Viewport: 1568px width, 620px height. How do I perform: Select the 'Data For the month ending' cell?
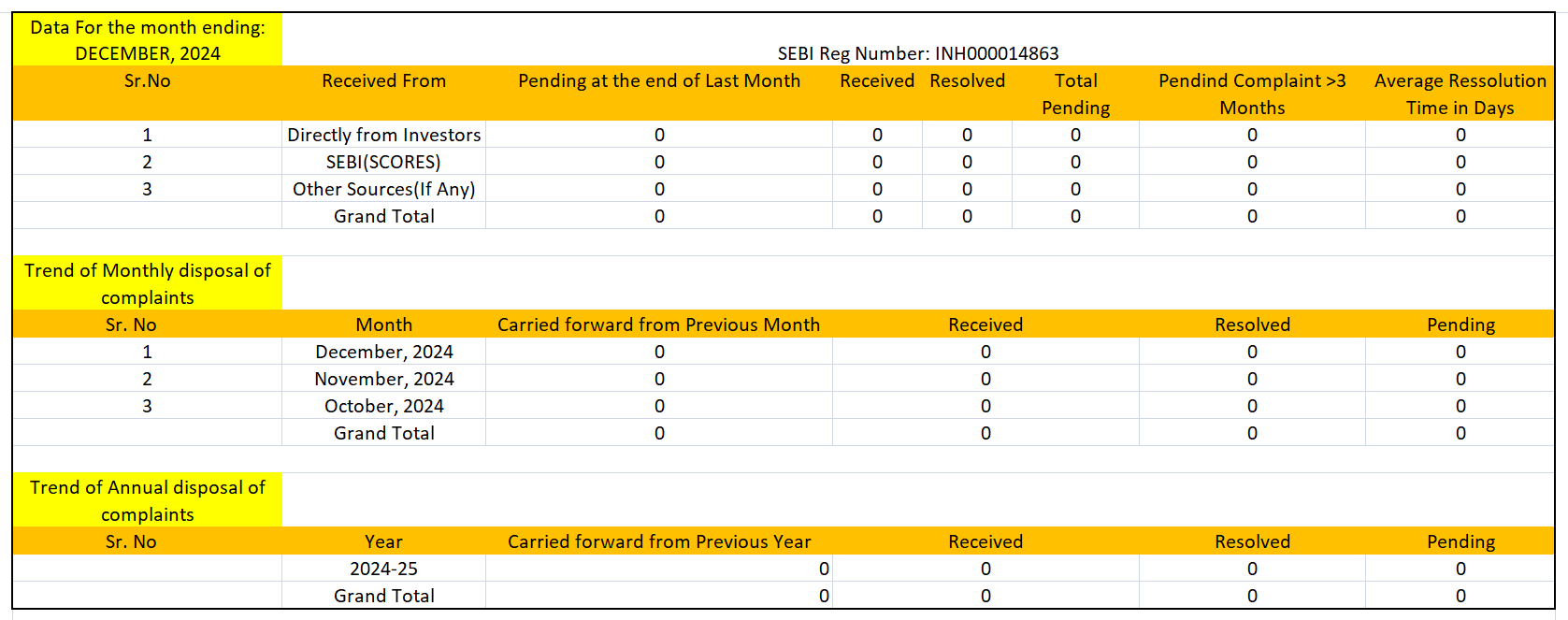click(x=148, y=40)
